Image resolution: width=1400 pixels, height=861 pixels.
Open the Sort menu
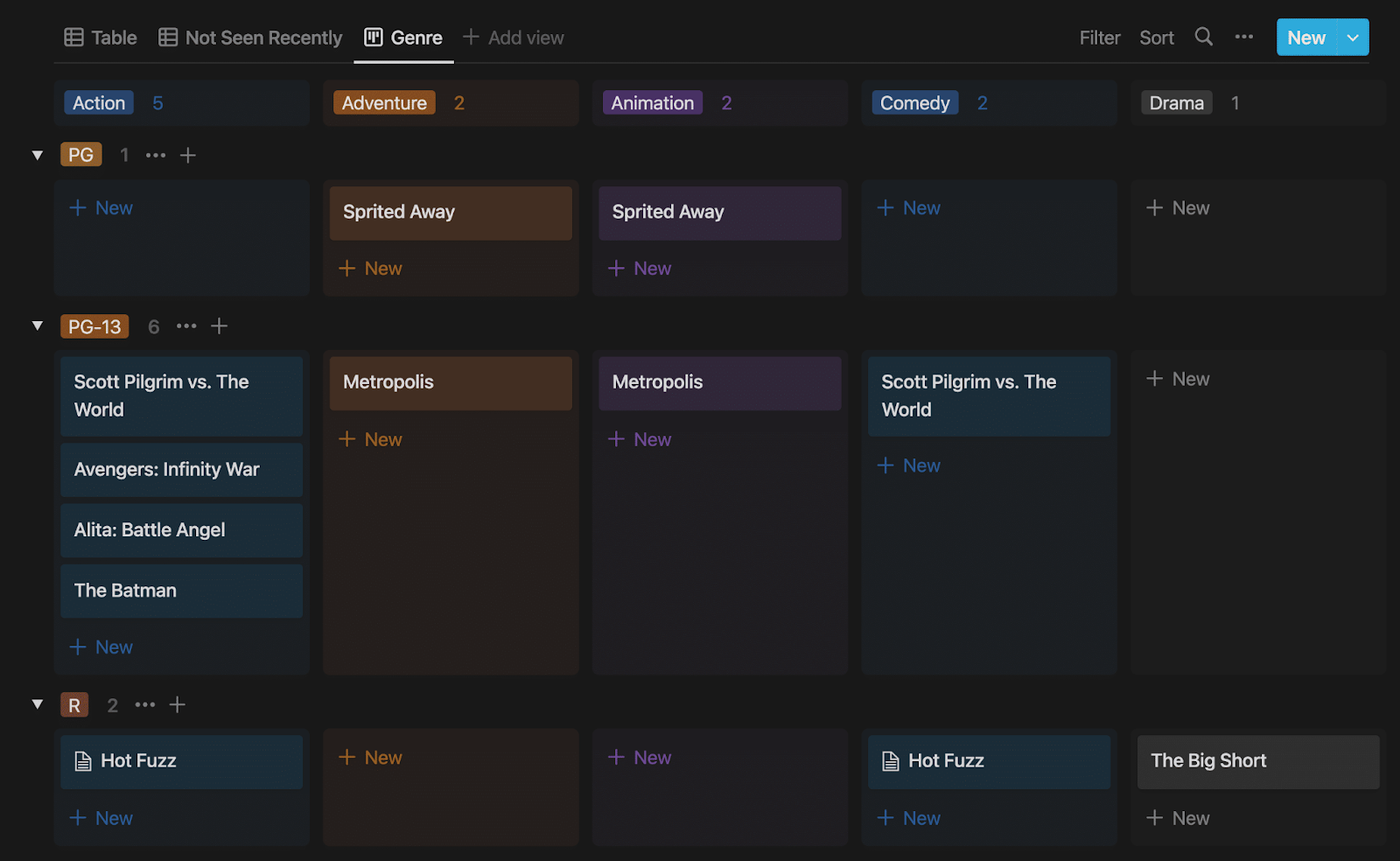point(1157,38)
